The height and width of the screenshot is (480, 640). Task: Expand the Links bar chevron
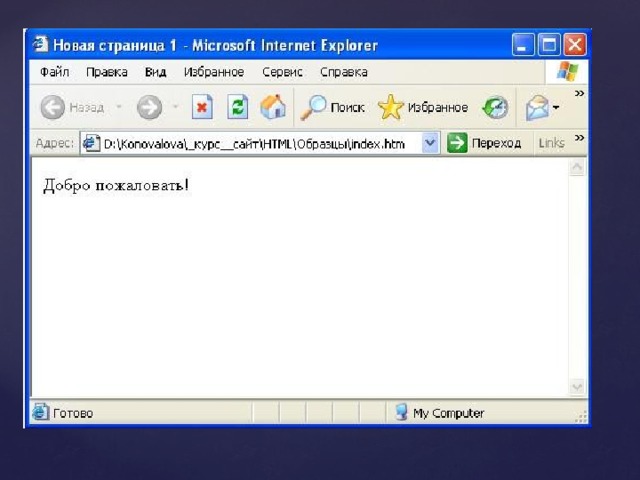click(x=579, y=138)
